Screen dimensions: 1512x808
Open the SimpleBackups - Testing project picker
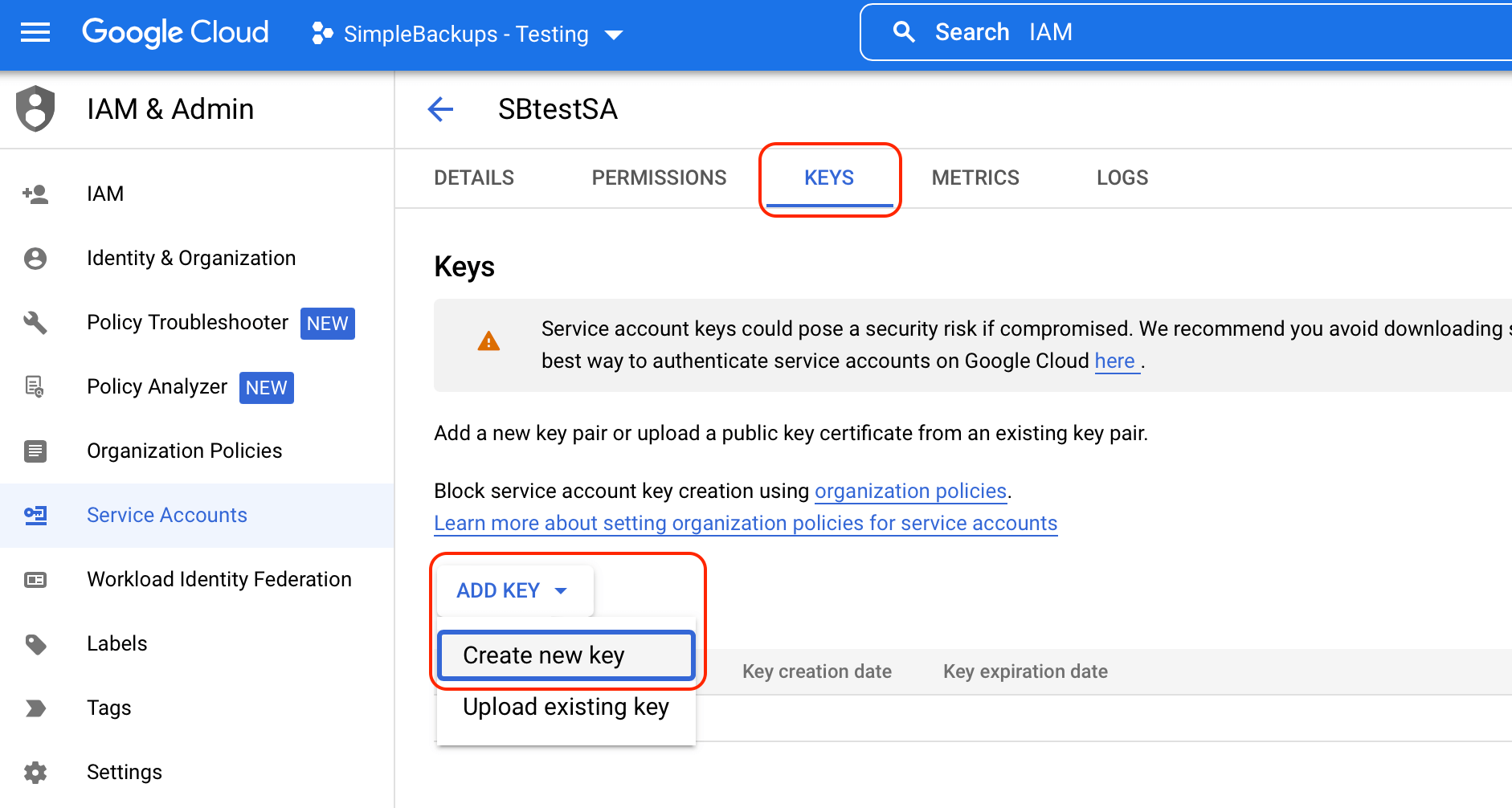tap(466, 34)
